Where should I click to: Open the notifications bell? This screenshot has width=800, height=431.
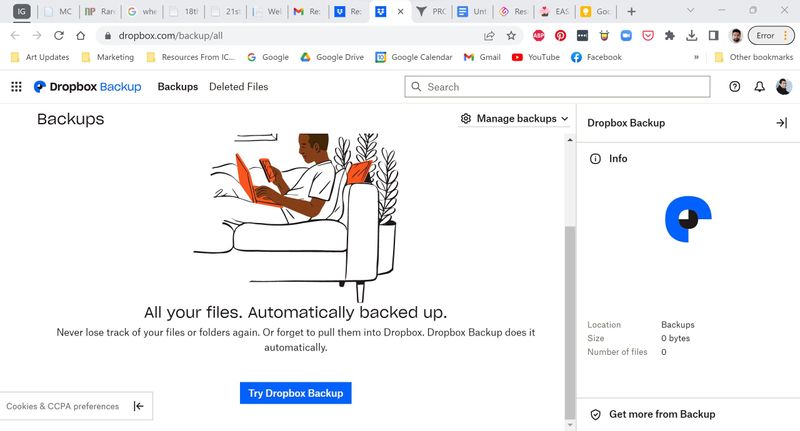(759, 87)
